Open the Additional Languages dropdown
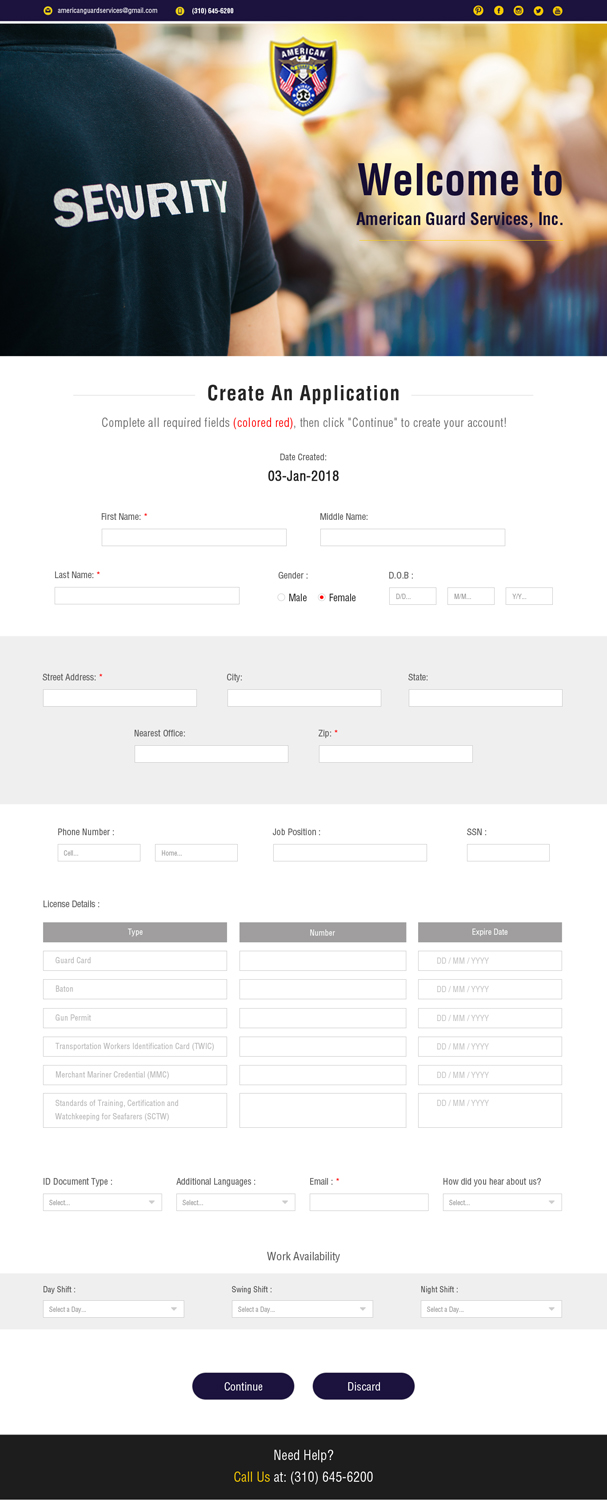The height and width of the screenshot is (1500, 607). [235, 1202]
